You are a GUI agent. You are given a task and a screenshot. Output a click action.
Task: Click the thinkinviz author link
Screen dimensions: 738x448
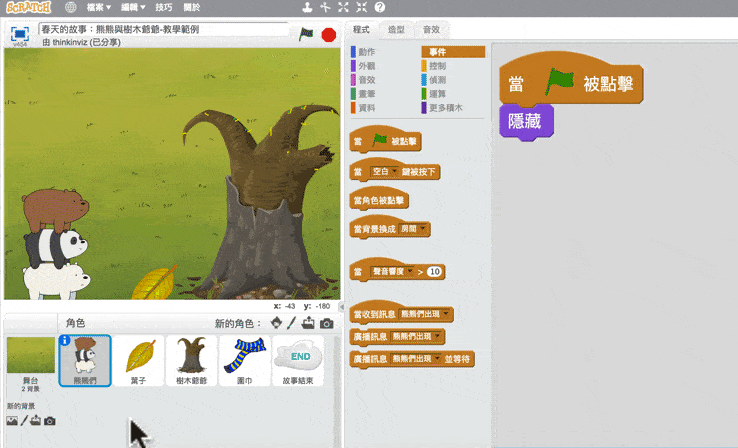[x=70, y=42]
